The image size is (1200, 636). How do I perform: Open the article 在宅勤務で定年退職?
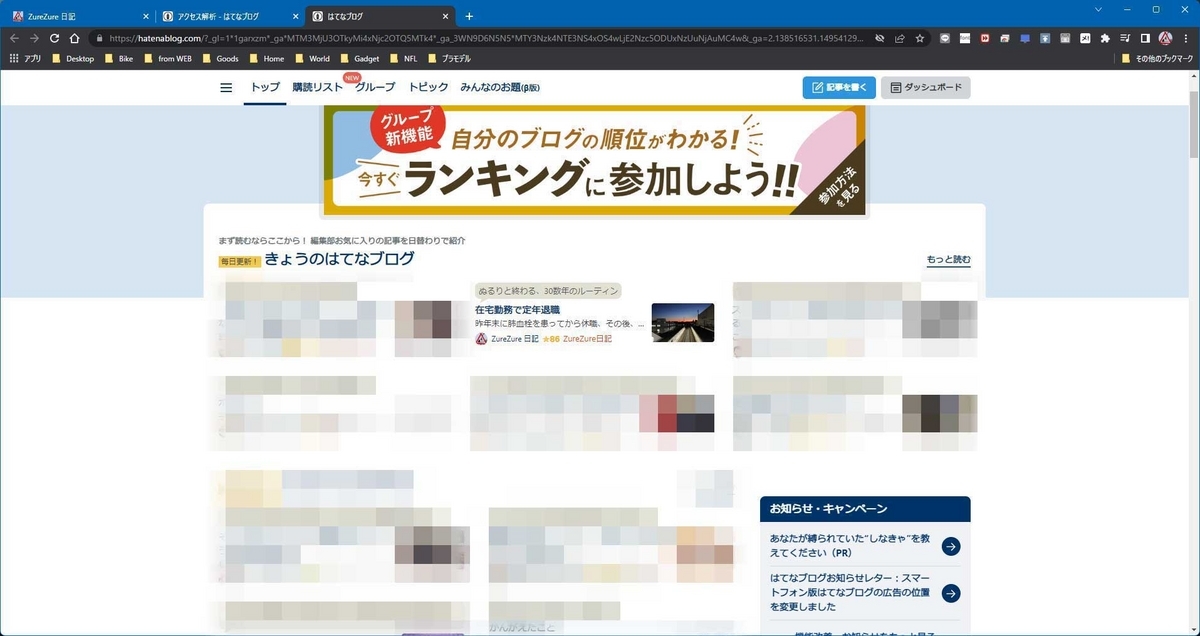click(518, 310)
